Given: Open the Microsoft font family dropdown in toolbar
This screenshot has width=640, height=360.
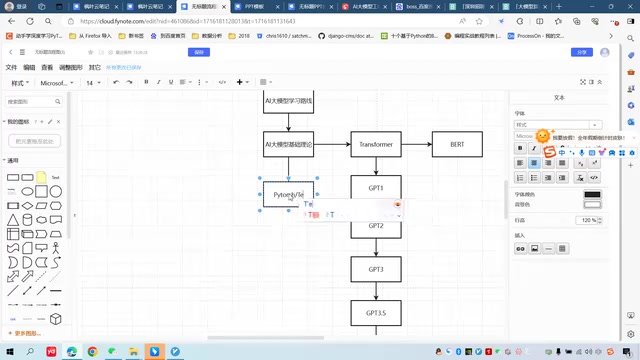Looking at the screenshot, I should [x=57, y=83].
